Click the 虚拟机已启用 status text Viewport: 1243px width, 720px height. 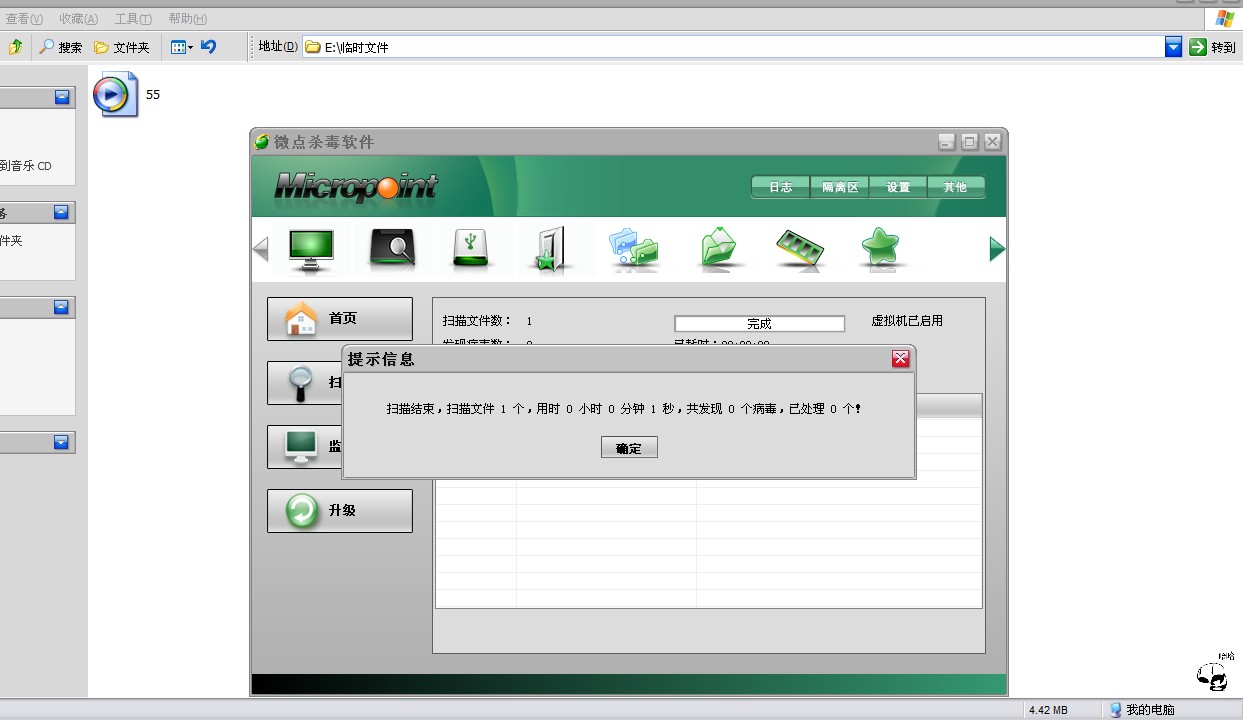(907, 321)
